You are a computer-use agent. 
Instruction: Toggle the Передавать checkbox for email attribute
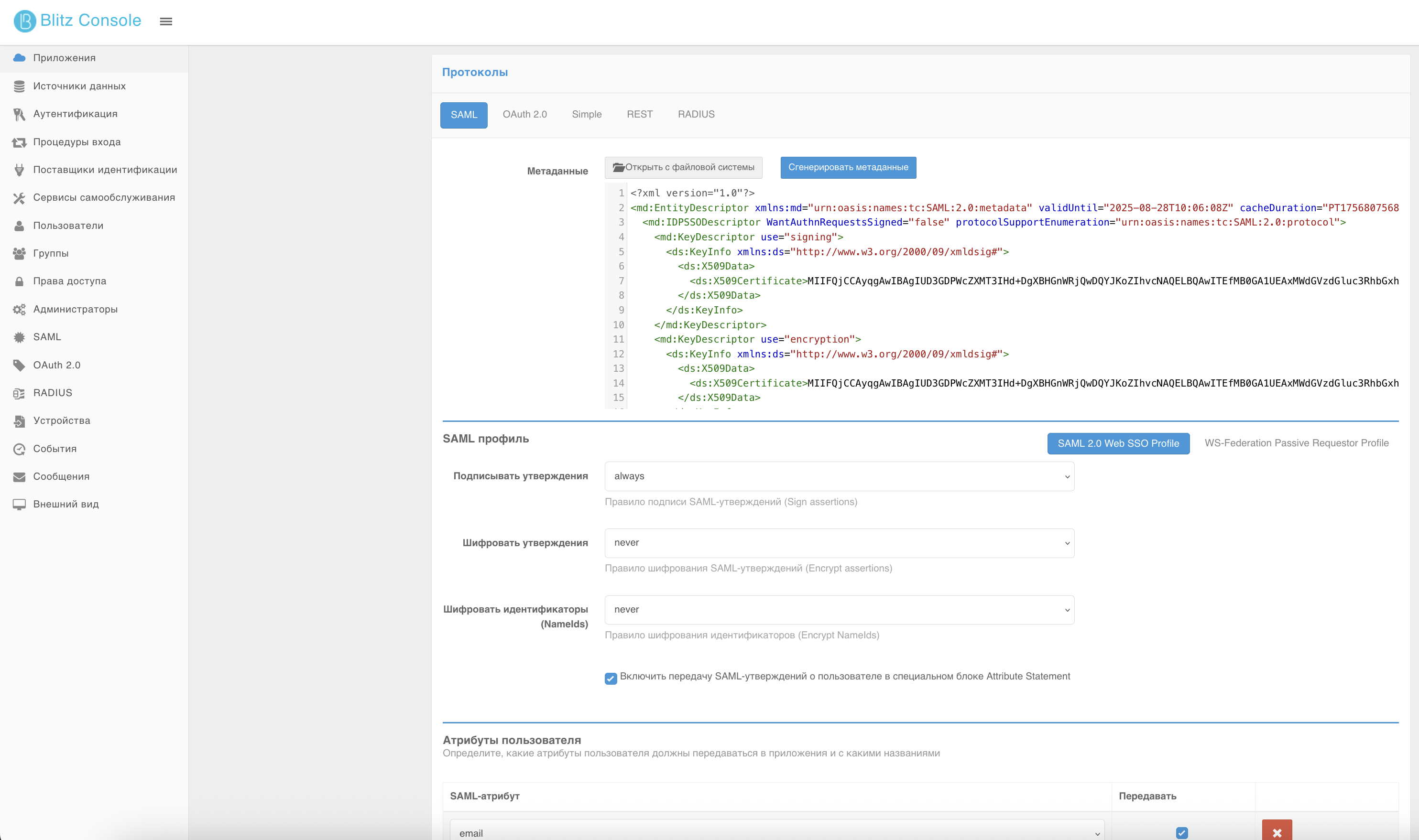(x=1182, y=833)
